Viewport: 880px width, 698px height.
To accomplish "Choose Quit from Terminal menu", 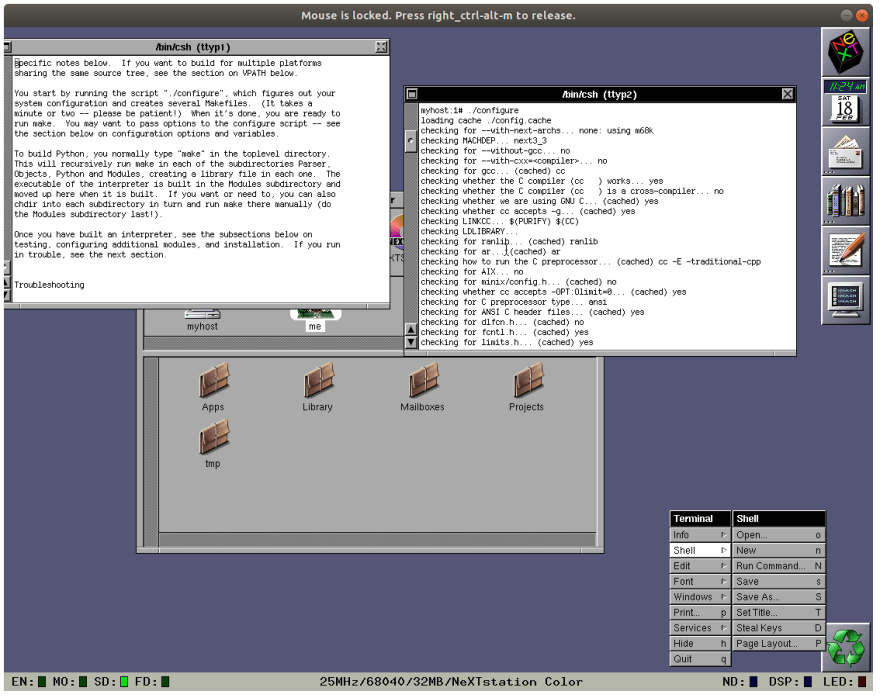I will tap(700, 659).
